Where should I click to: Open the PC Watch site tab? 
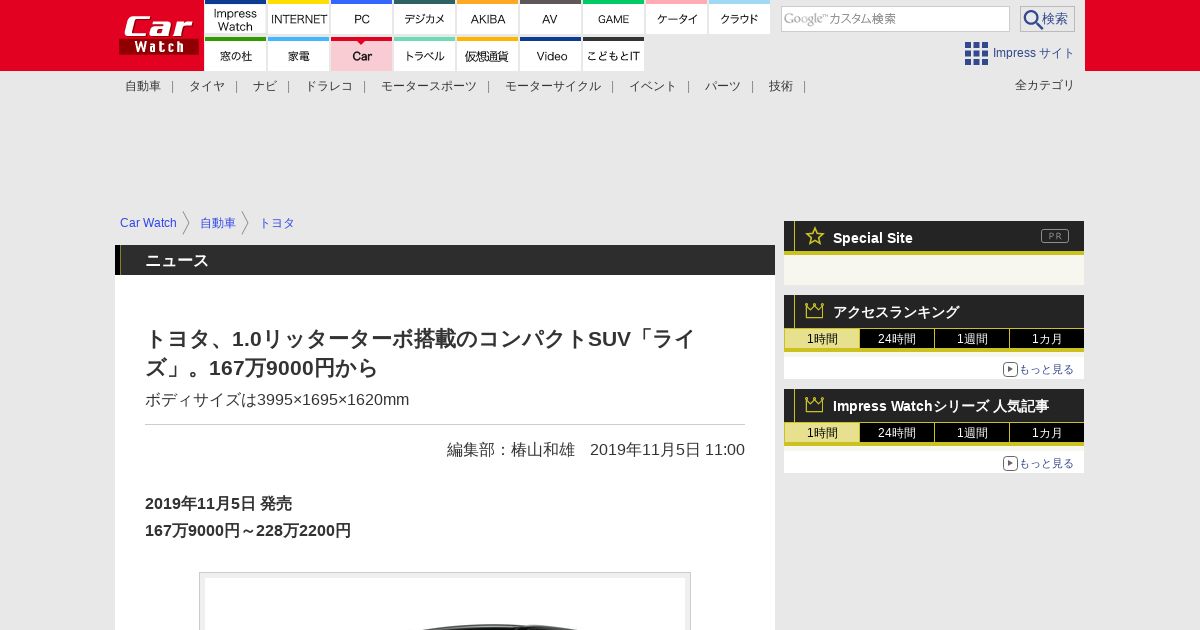tap(362, 18)
